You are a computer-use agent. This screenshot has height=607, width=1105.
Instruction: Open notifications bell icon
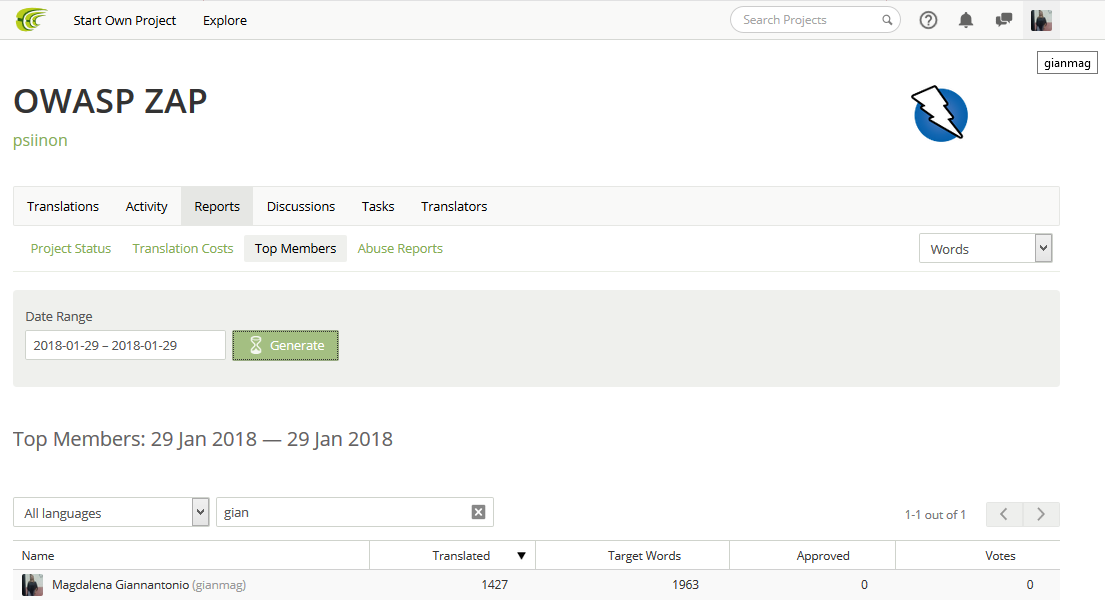point(965,20)
